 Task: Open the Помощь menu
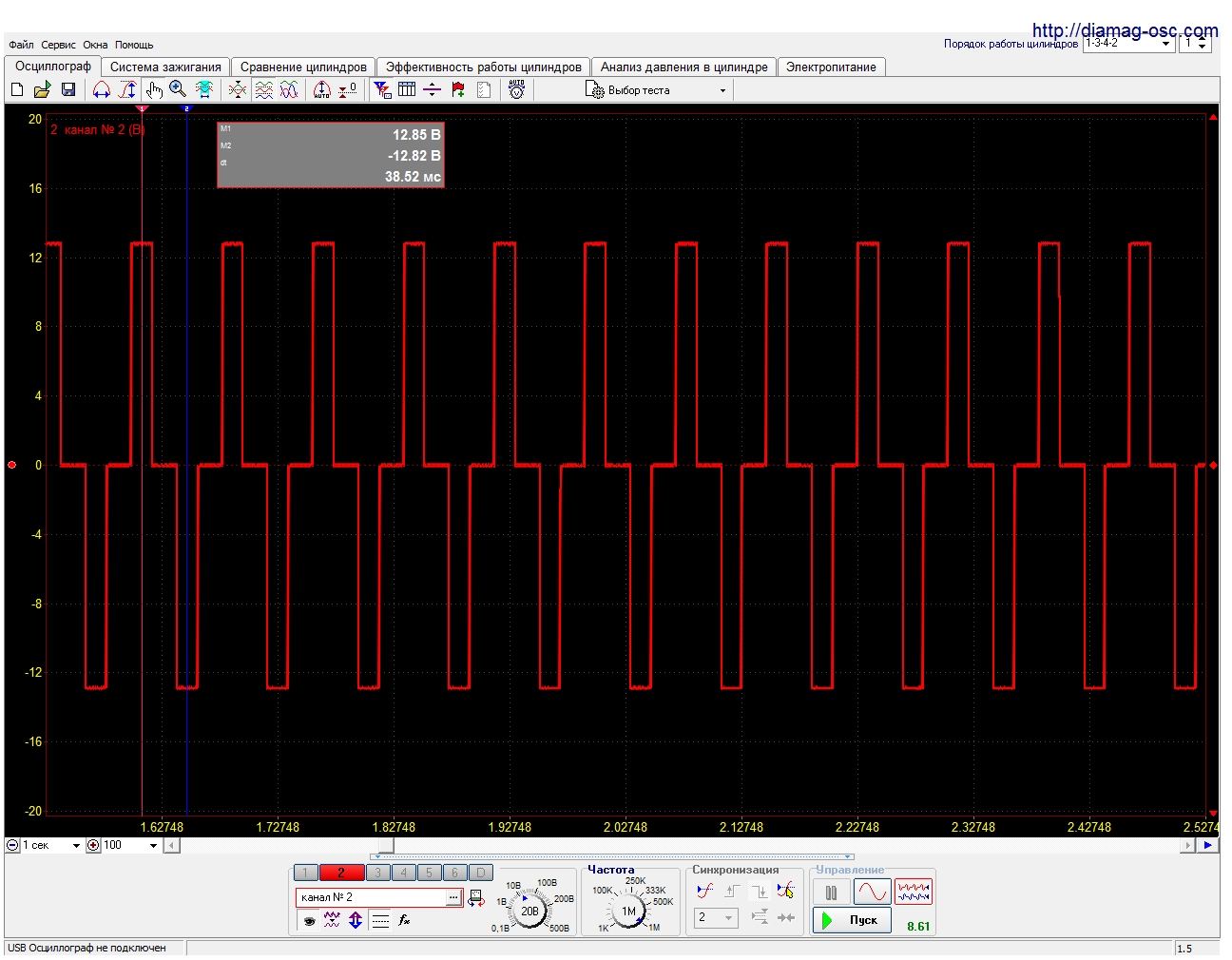(x=134, y=45)
